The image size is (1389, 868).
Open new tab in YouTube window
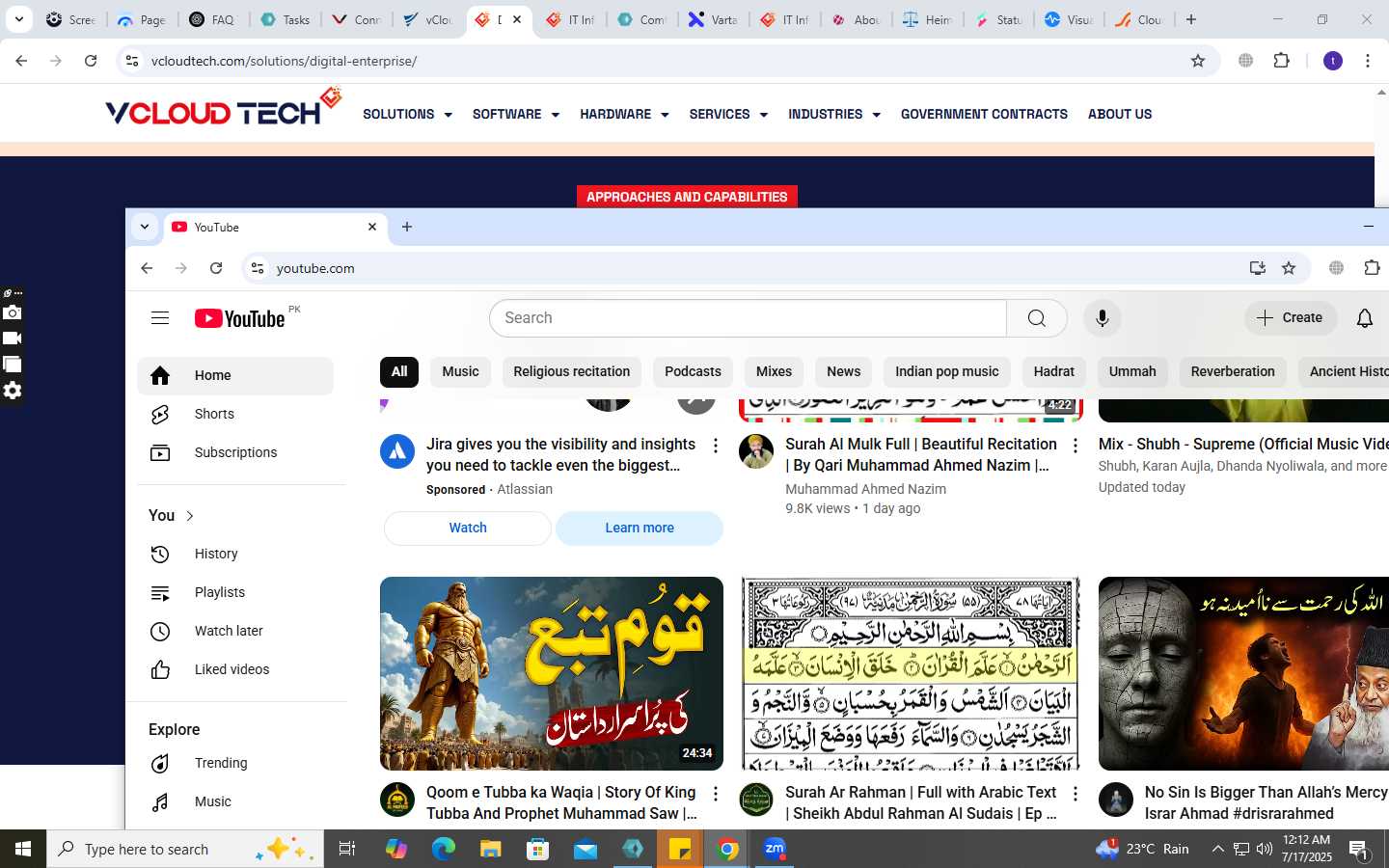(407, 228)
